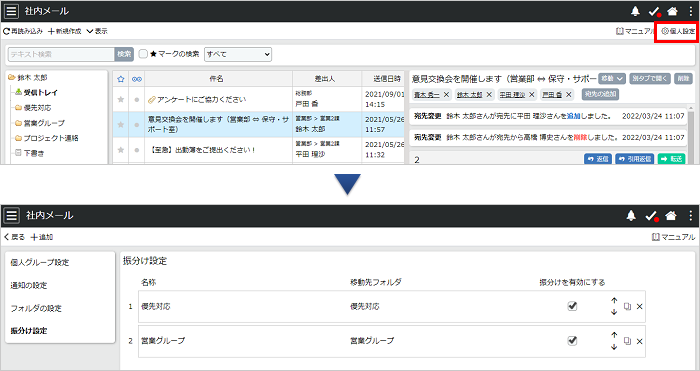Click the unread glasses column header icon
The height and width of the screenshot is (371, 700).
tap(137, 79)
